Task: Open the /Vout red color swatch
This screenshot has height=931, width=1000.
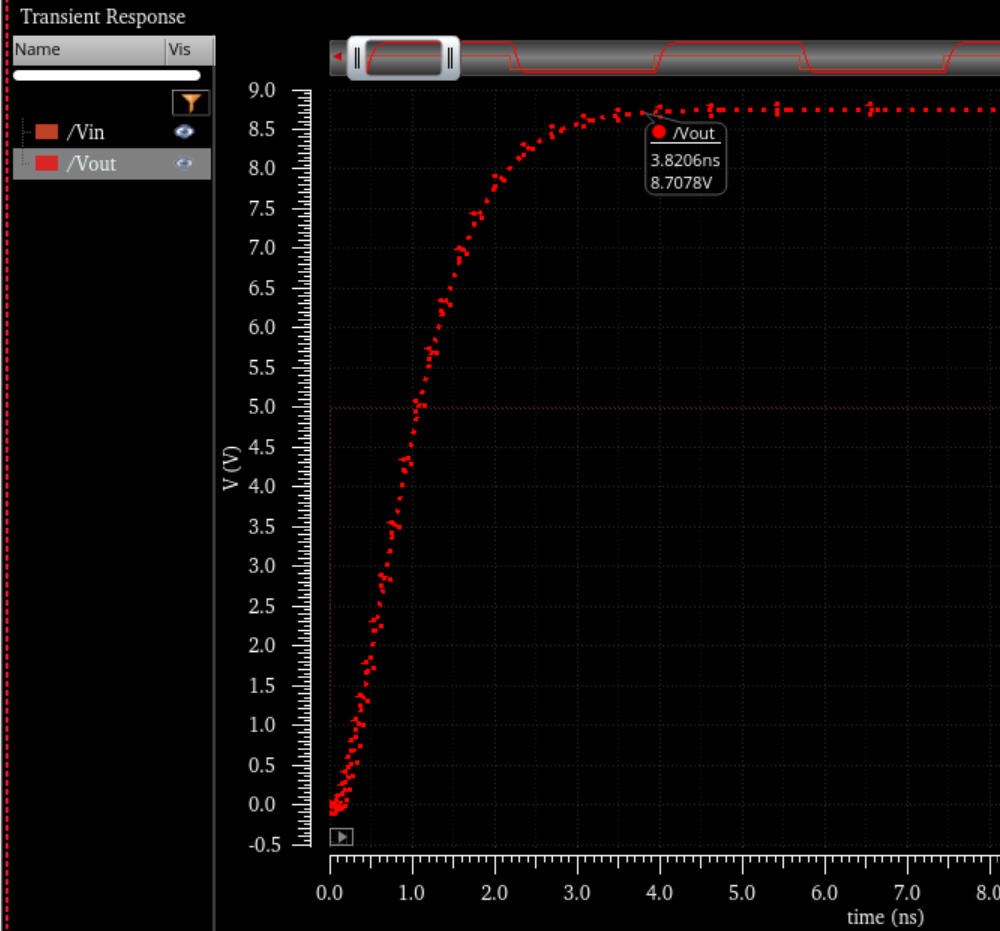Action: 47,164
